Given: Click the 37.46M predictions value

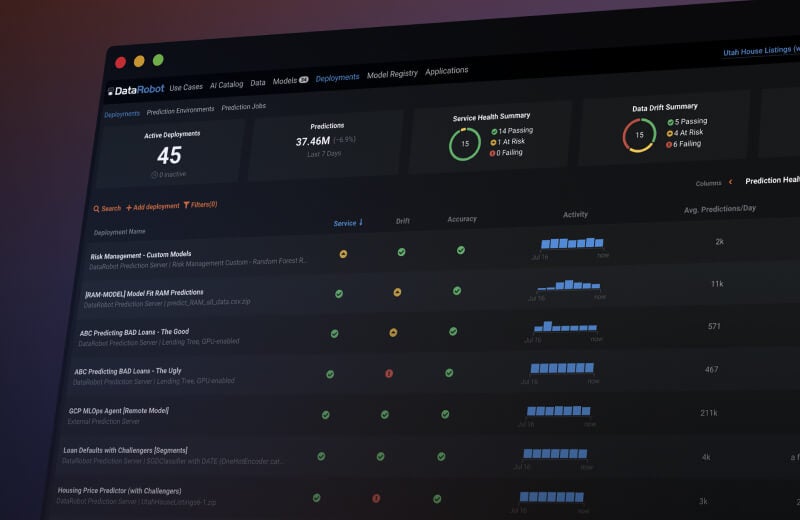Looking at the screenshot, I should click(x=313, y=141).
